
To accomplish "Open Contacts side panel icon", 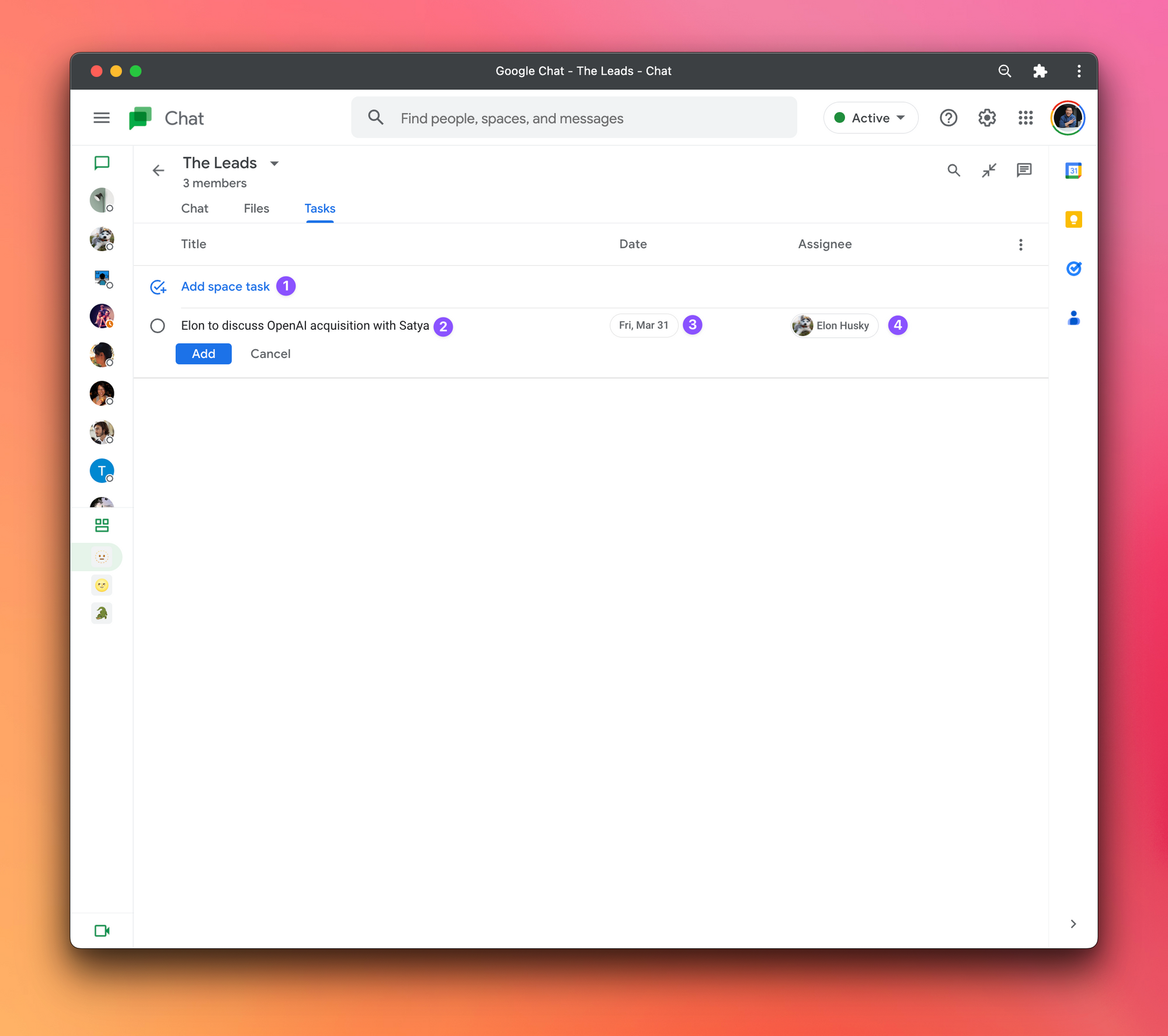I will point(1073,318).
